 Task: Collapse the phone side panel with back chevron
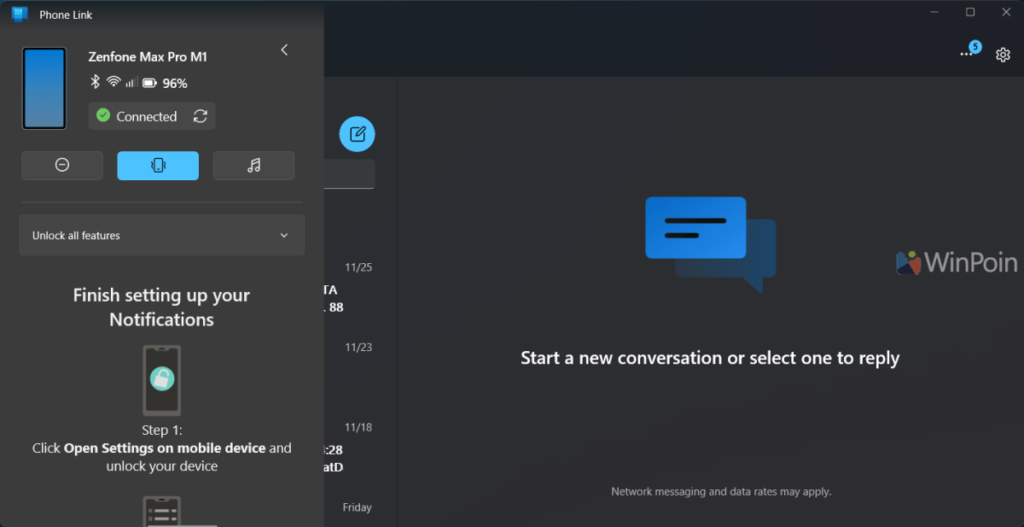[x=284, y=50]
